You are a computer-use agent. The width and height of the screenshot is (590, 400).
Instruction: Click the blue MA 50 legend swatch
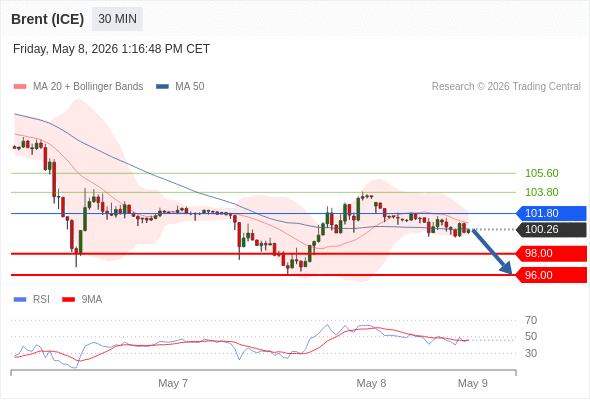(162, 87)
